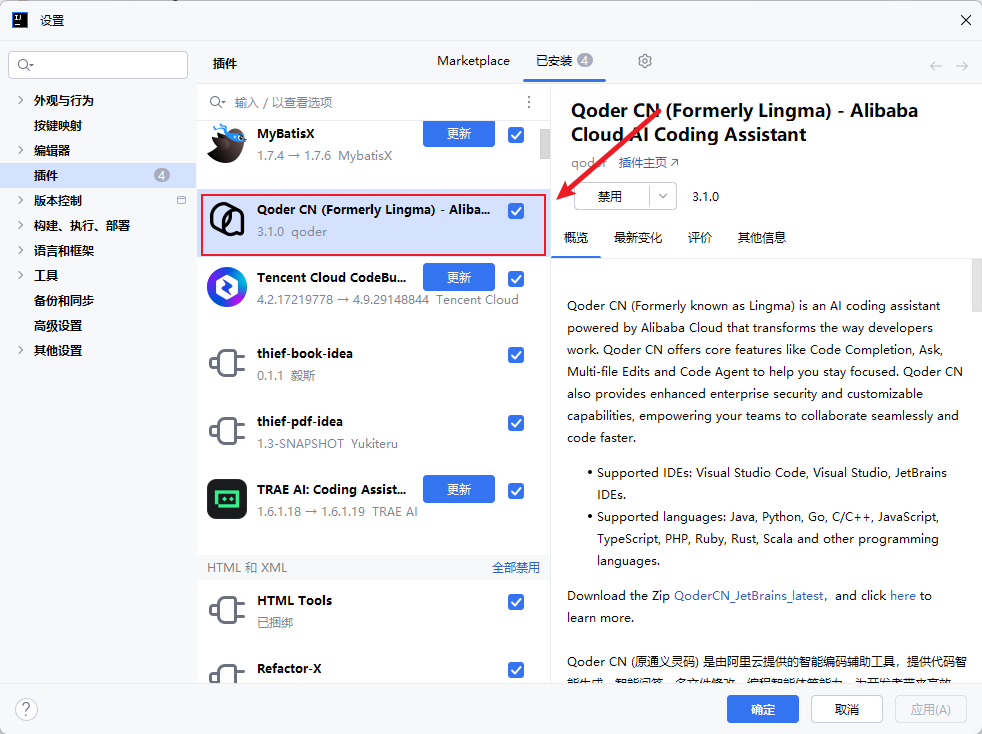Select the Refactor-X plugin name
Viewport: 982px width, 734px height.
pyautogui.click(x=289, y=668)
